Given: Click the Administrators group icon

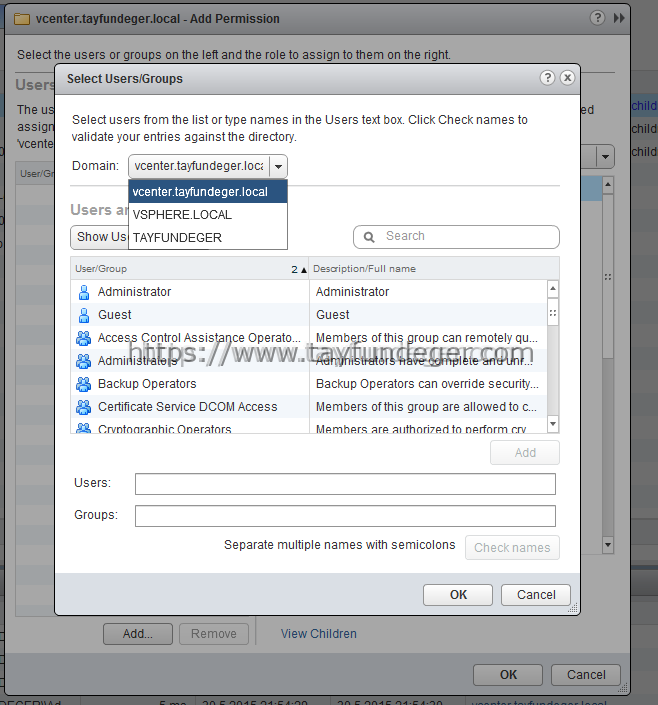Looking at the screenshot, I should pos(83,361).
